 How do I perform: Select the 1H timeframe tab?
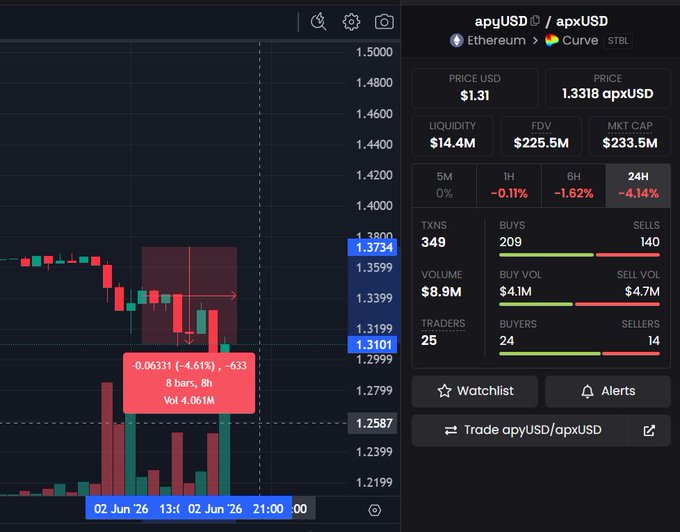[509, 185]
